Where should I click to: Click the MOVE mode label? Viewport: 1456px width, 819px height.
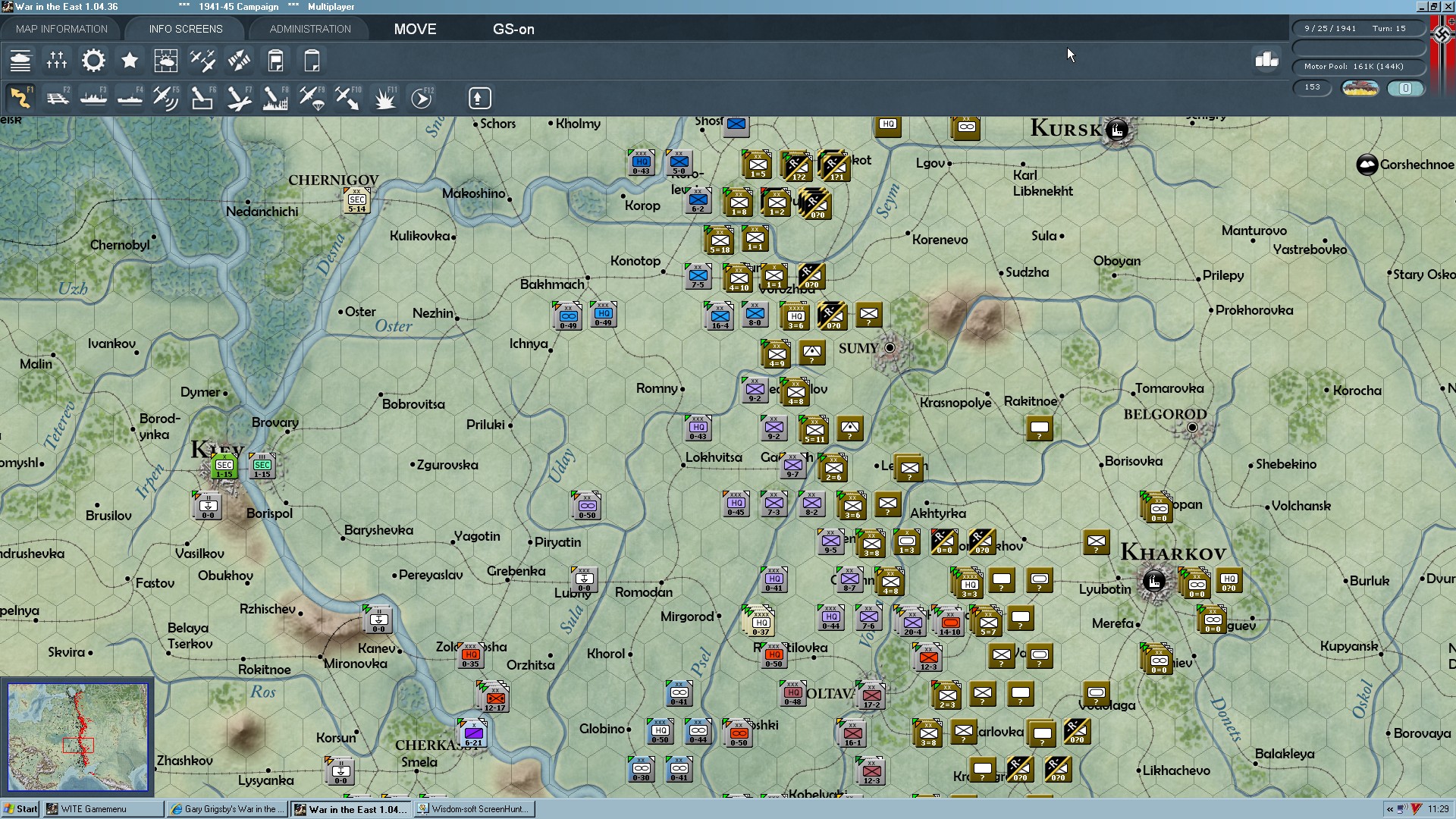click(x=415, y=29)
